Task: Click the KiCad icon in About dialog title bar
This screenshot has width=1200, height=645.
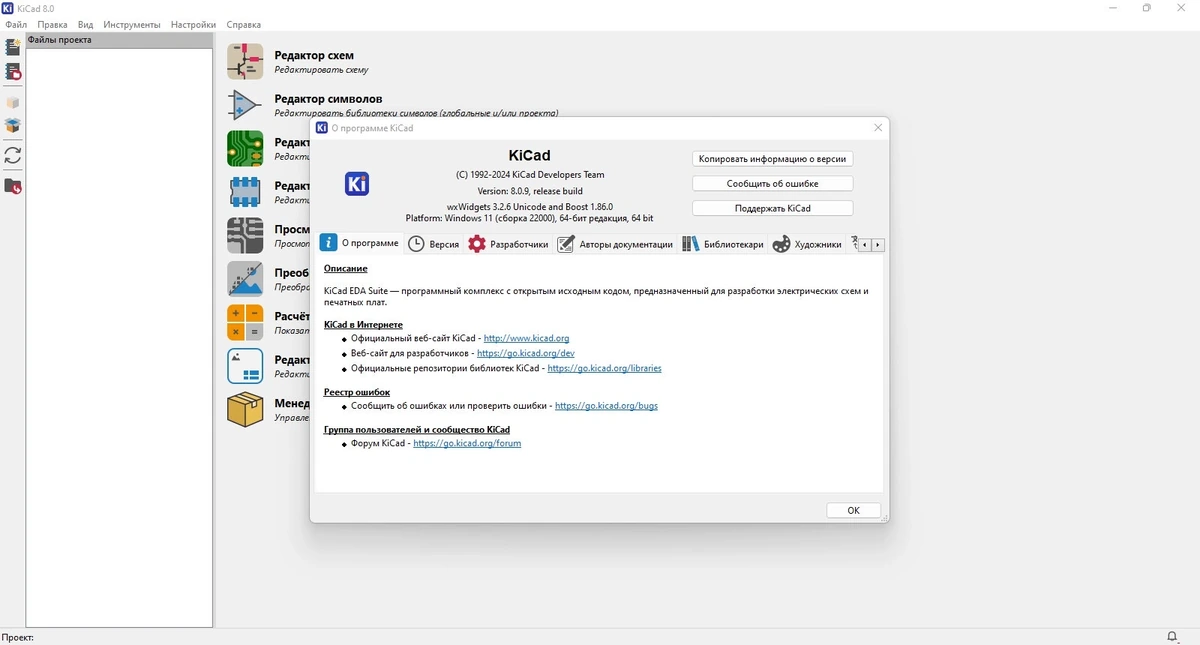Action: 322,128
